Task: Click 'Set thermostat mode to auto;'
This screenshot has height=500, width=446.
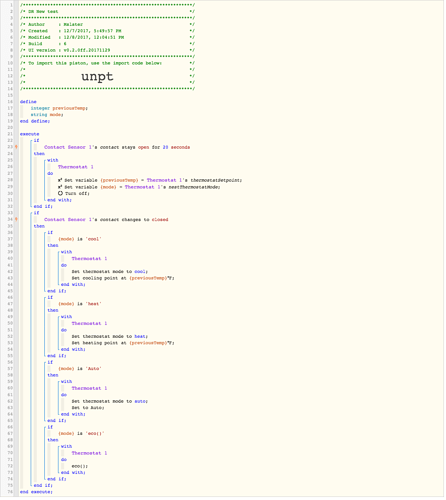Action: point(110,402)
